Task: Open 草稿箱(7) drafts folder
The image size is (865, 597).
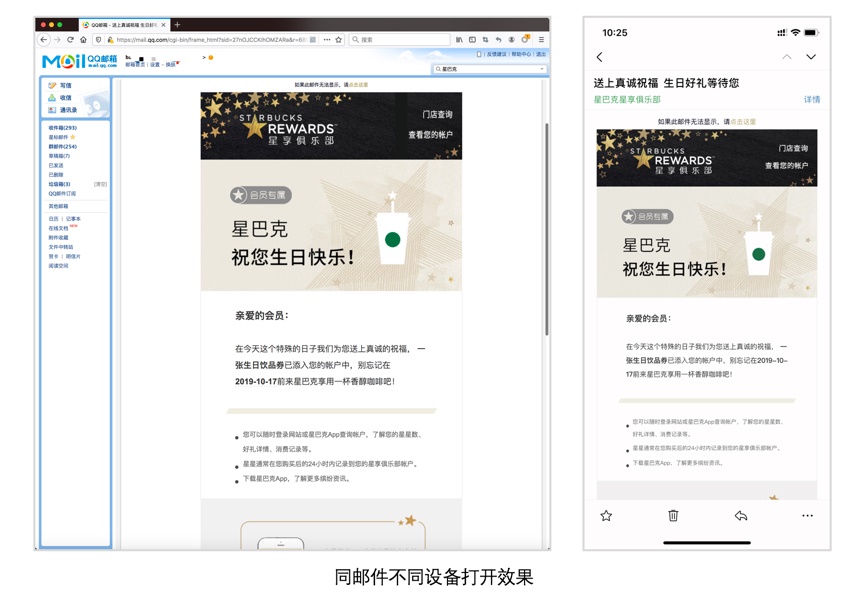Action: pos(59,156)
